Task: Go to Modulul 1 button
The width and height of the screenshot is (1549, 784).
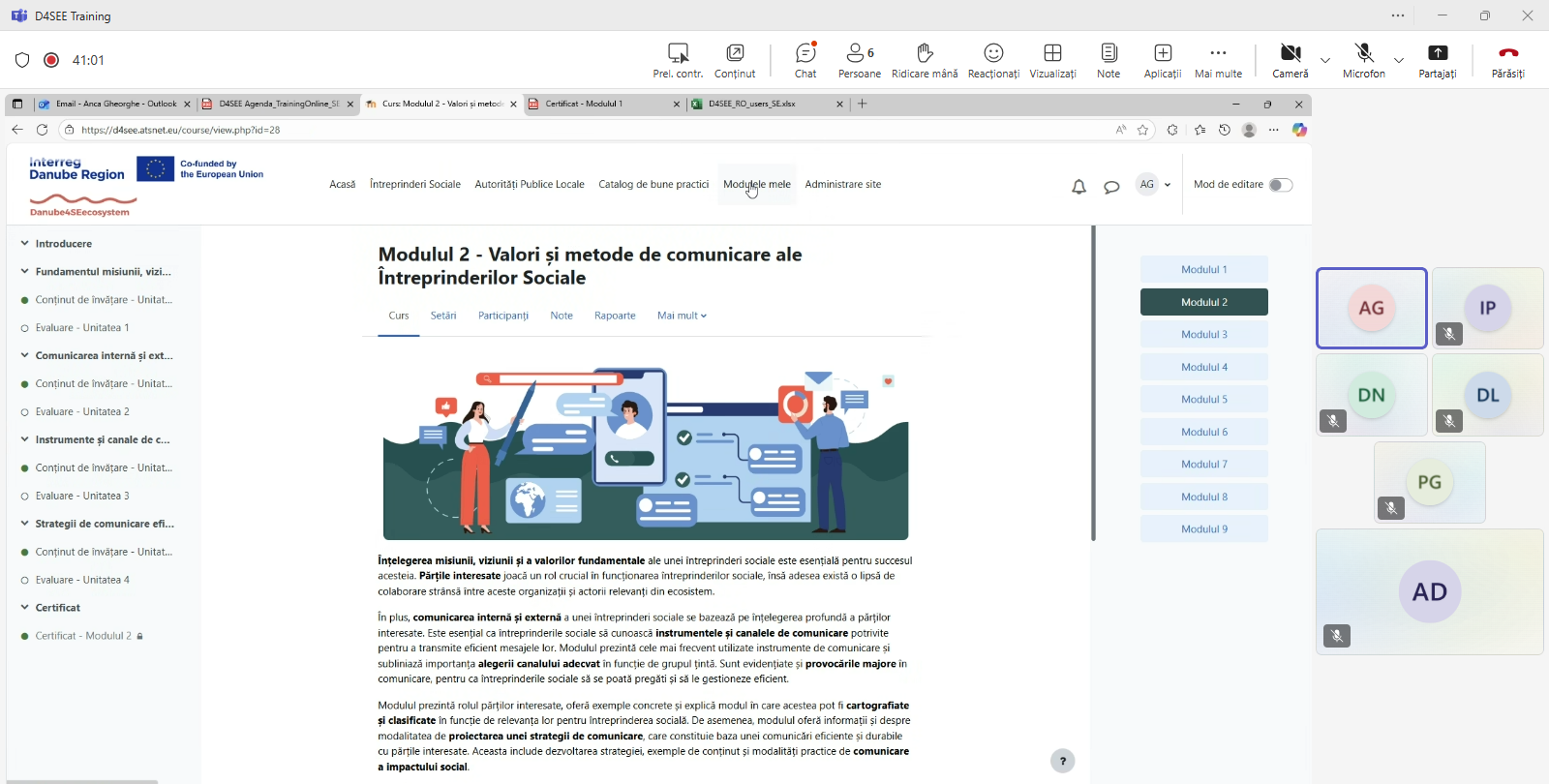Action: tap(1204, 270)
